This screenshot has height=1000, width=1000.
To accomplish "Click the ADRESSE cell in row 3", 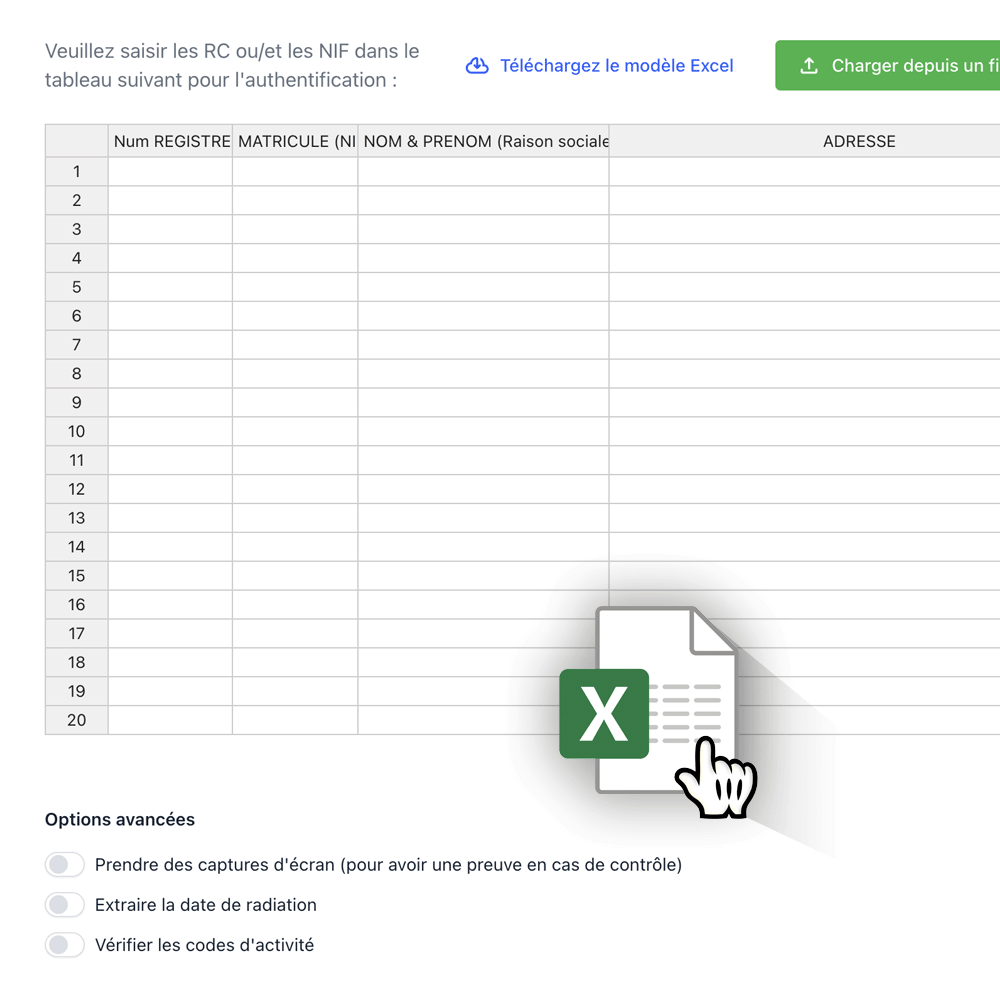I will click(x=805, y=230).
